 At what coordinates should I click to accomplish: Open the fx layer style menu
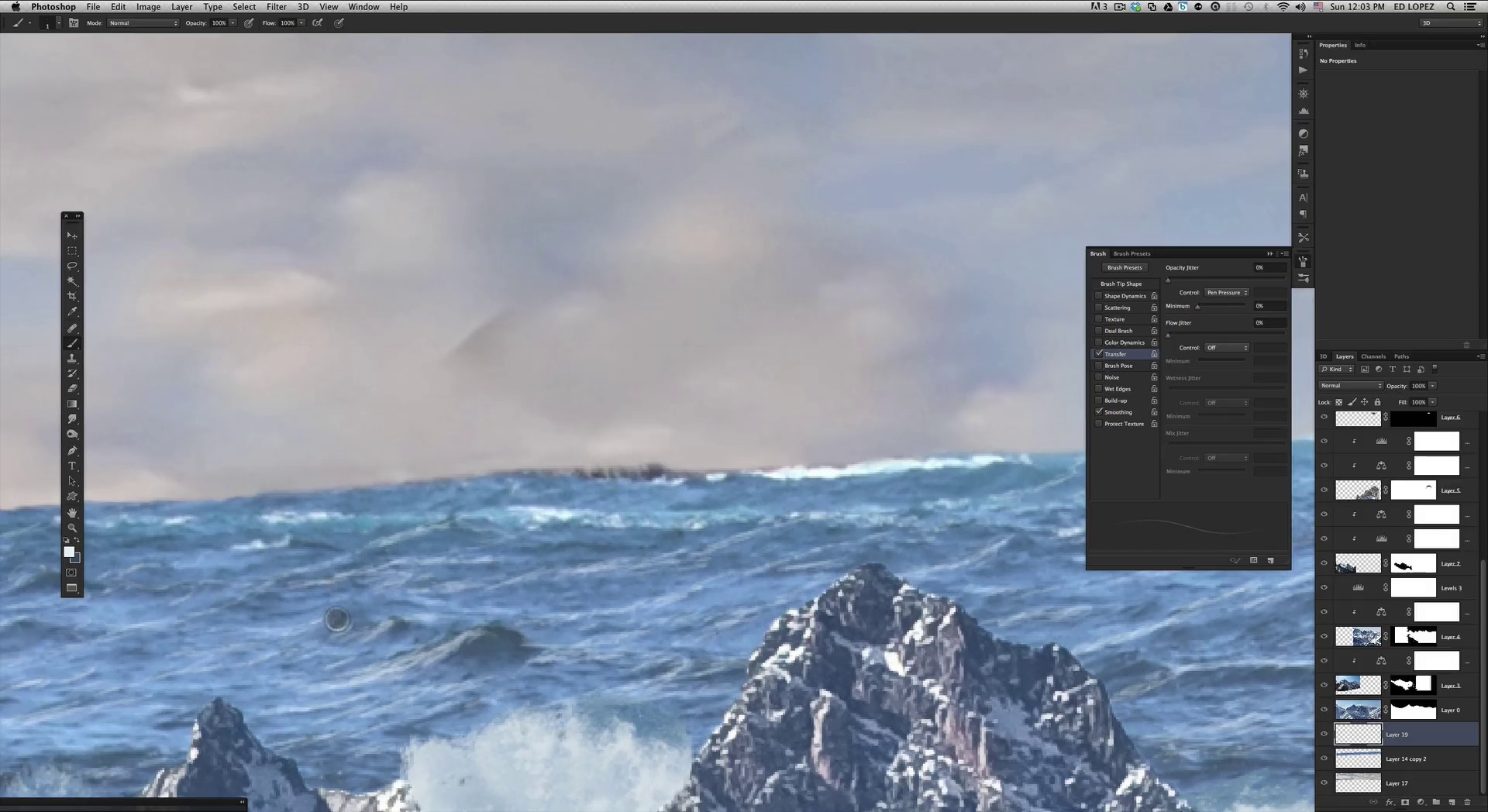1390,803
